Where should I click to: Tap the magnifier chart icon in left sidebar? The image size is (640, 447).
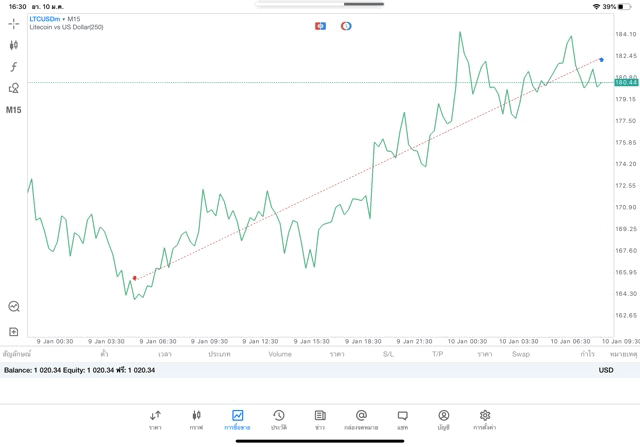coord(14,307)
